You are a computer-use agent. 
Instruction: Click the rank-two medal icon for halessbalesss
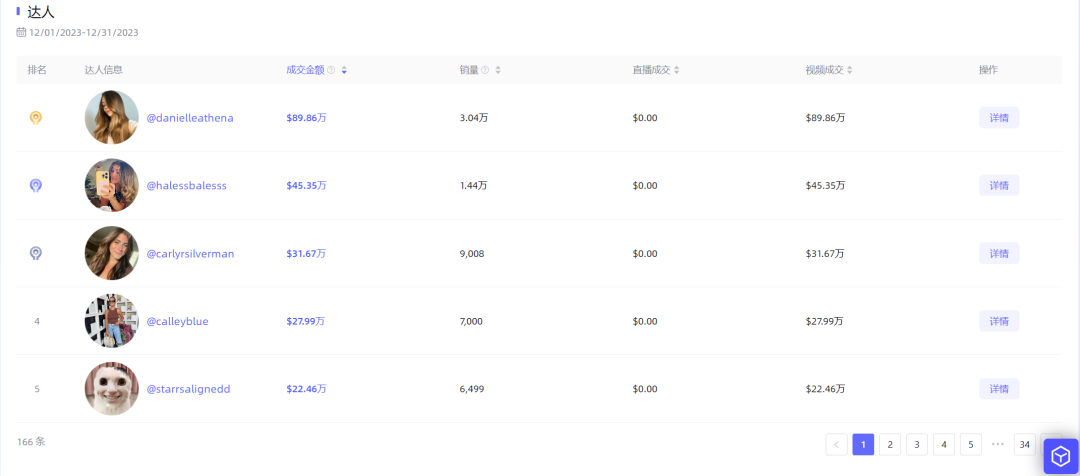click(36, 186)
